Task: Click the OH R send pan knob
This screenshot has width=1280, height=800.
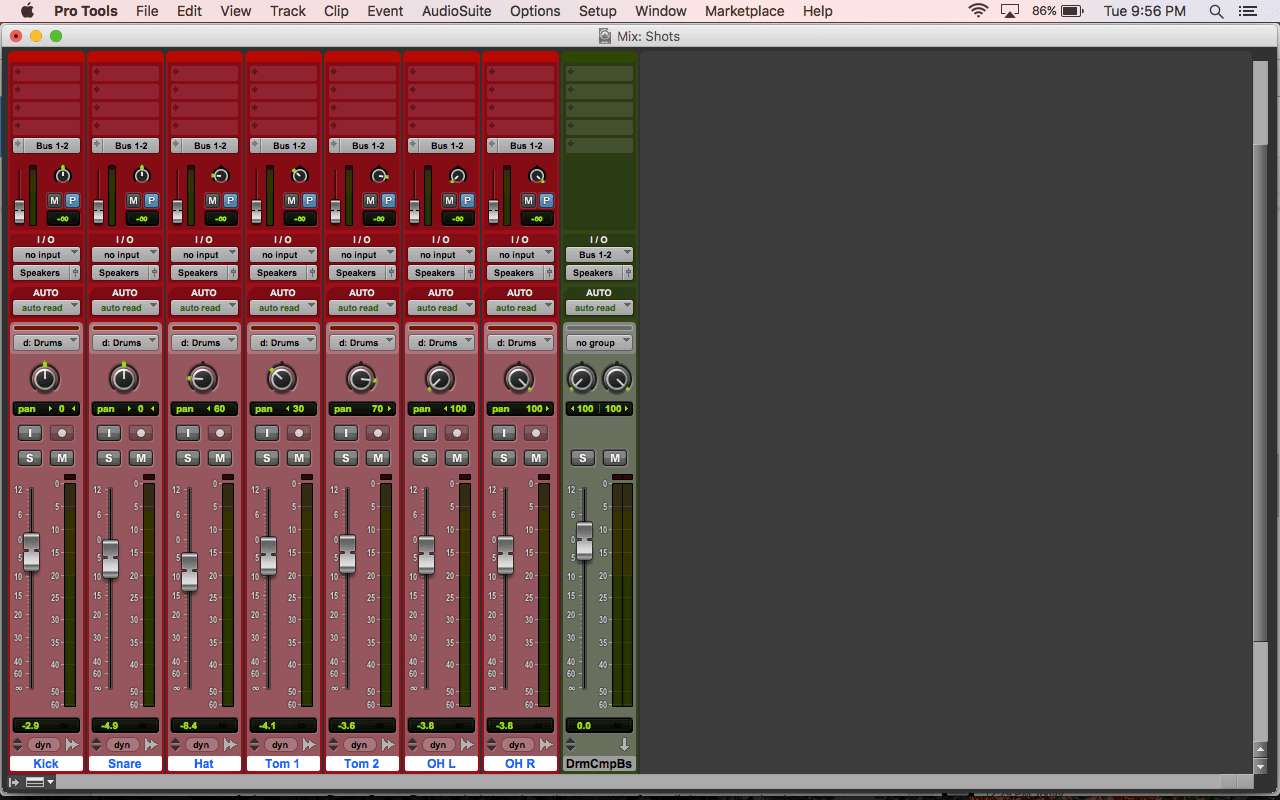Action: click(x=537, y=175)
